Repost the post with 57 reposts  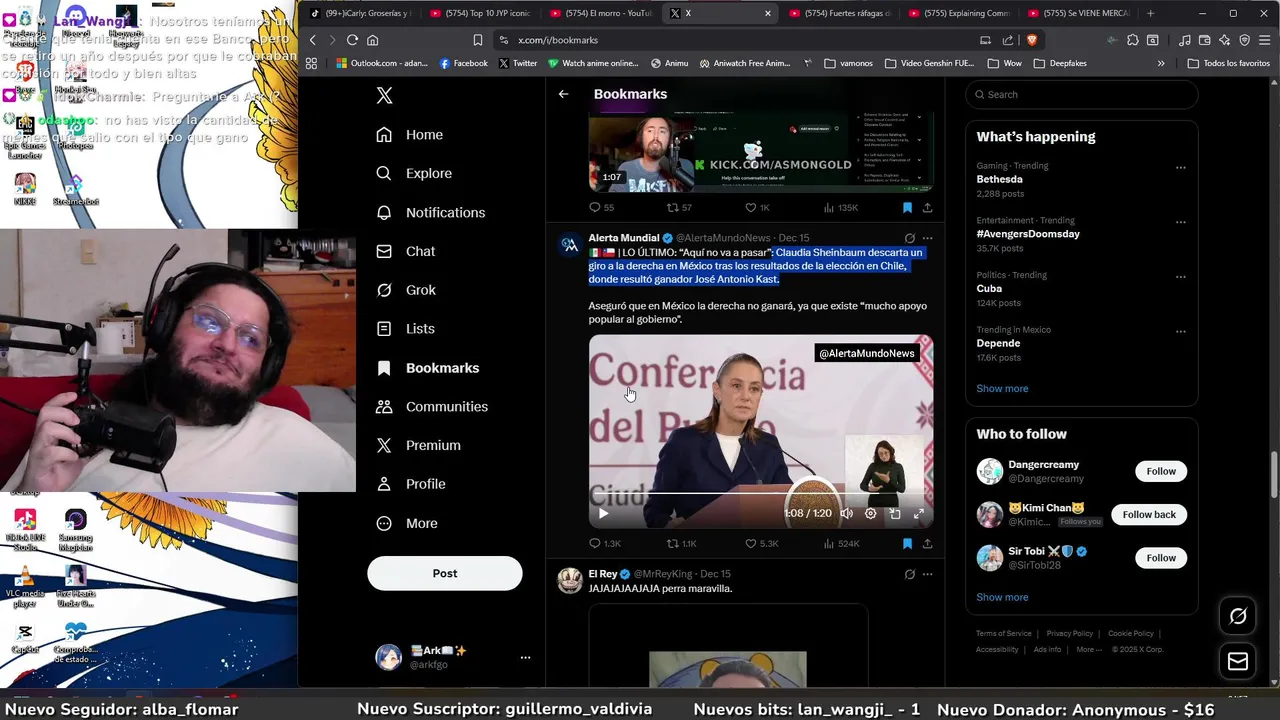(680, 208)
